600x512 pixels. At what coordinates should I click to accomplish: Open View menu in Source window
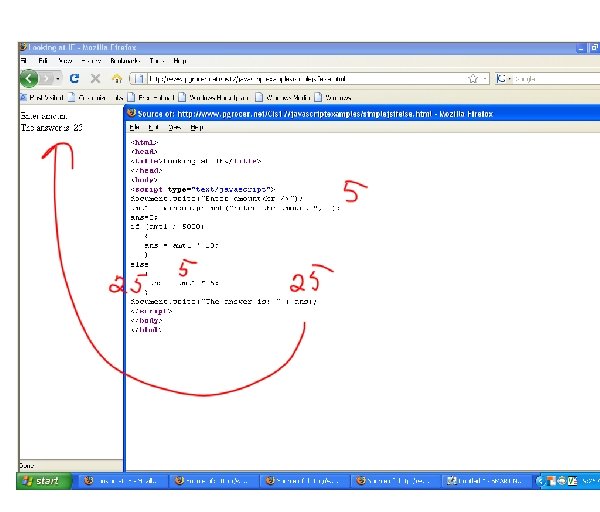[174, 127]
